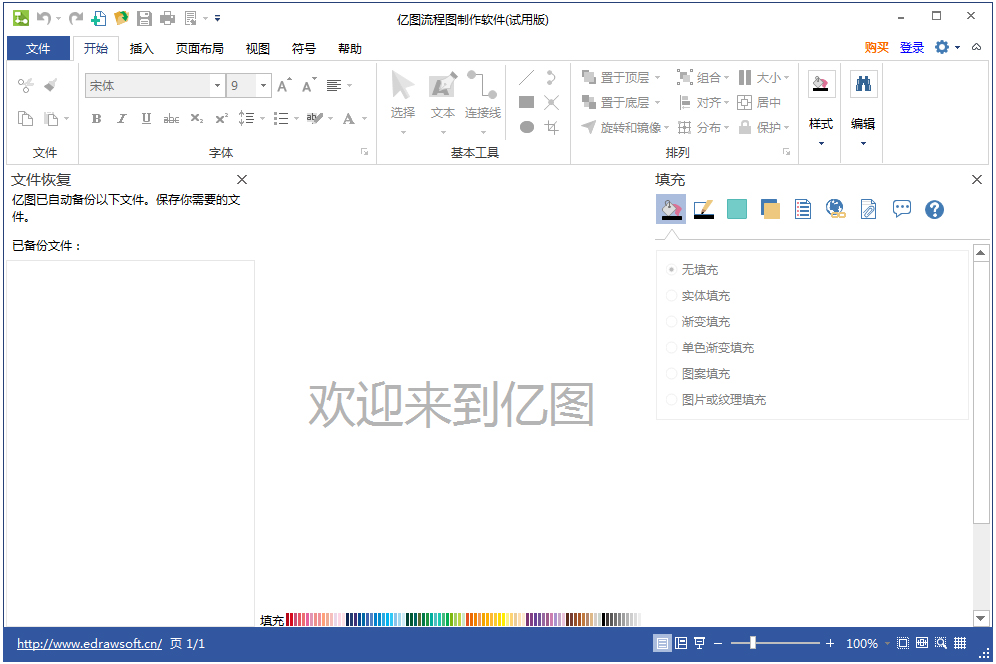This screenshot has width=996, height=664.
Task: Expand the 样式 dropdown
Action: pos(821,144)
